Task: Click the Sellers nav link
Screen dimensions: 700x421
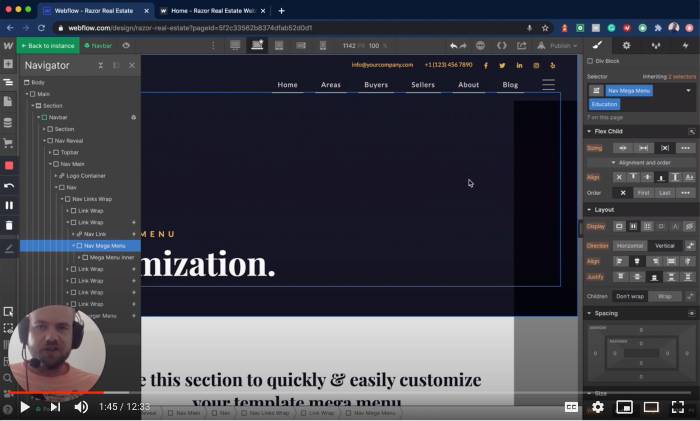Action: click(422, 85)
